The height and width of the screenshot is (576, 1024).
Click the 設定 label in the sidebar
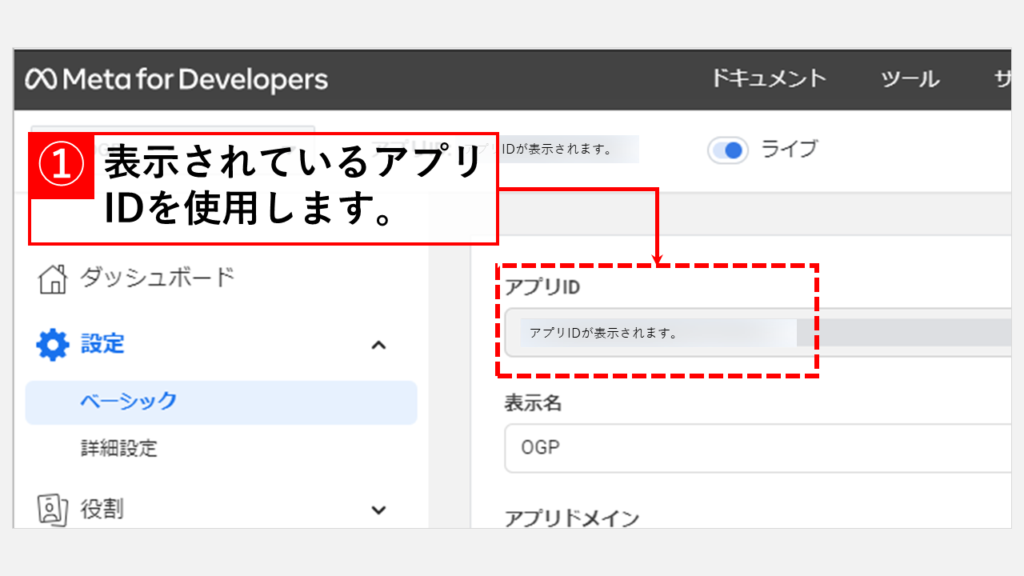pyautogui.click(x=103, y=345)
